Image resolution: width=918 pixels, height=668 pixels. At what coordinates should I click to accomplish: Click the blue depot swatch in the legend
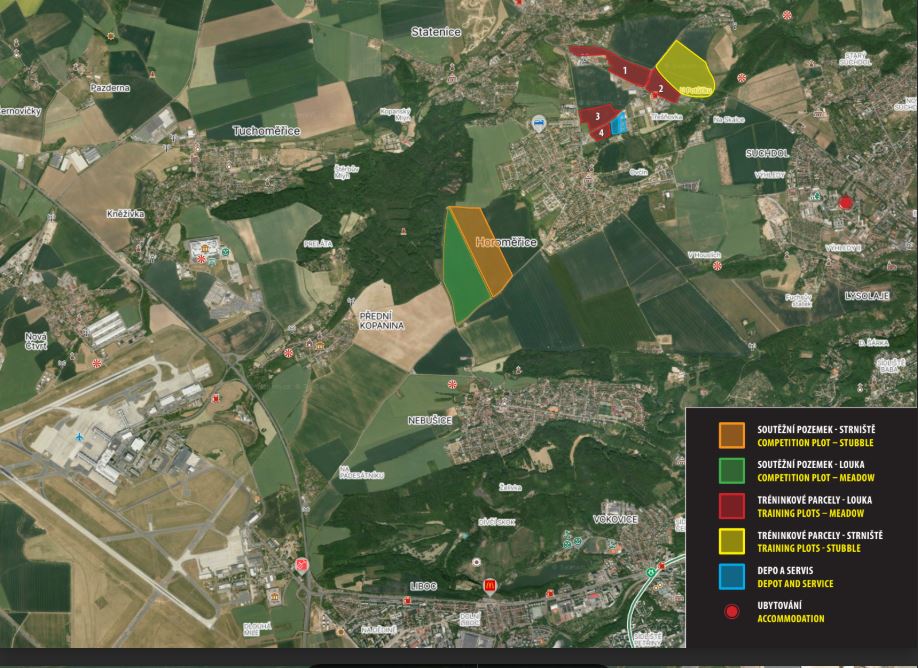[732, 576]
